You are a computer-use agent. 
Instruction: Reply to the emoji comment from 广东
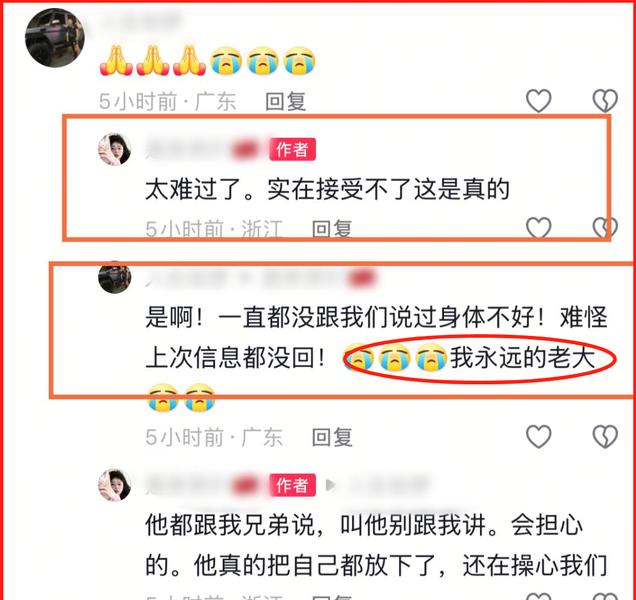point(285,101)
